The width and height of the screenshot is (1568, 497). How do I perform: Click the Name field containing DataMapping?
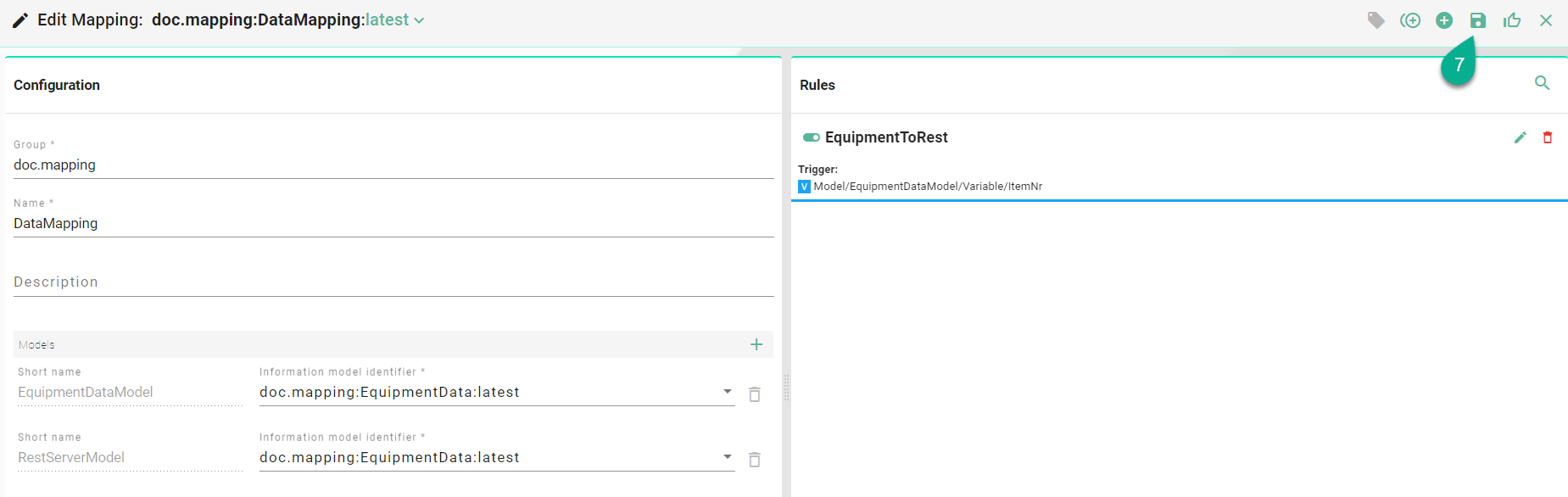click(393, 224)
